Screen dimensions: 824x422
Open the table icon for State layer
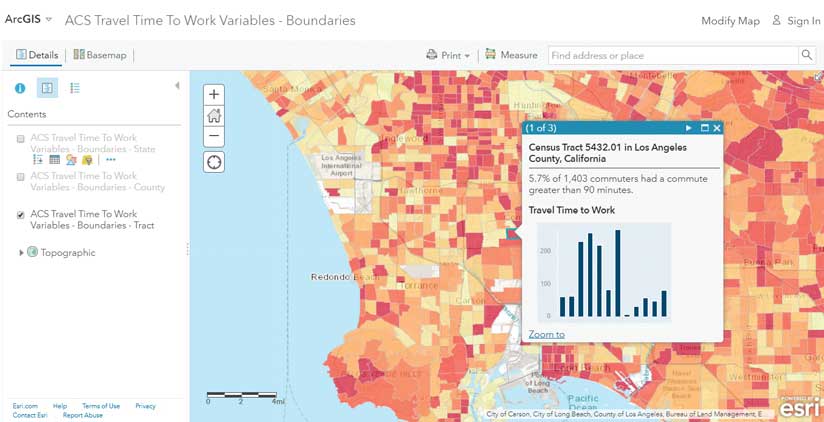[x=55, y=159]
